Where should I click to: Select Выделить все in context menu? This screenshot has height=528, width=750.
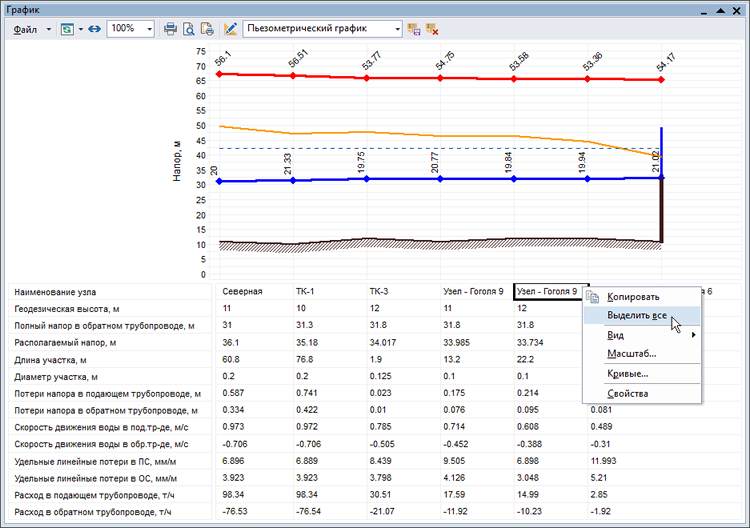pyautogui.click(x=637, y=316)
